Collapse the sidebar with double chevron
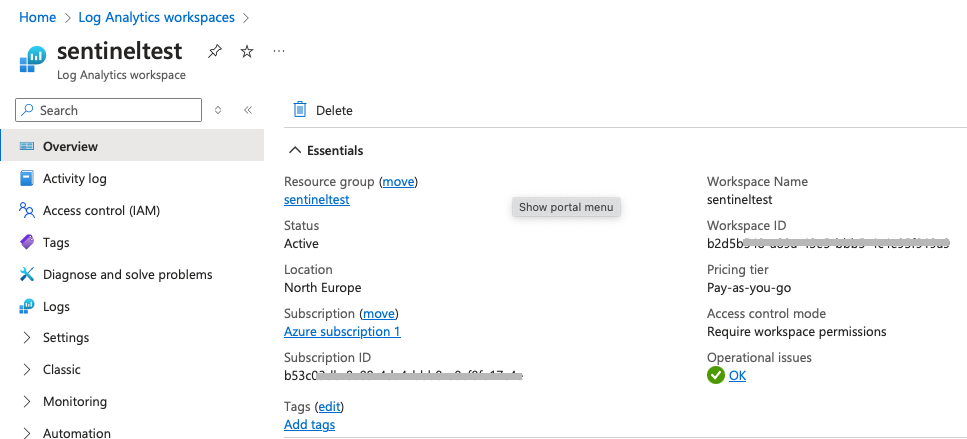The height and width of the screenshot is (439, 967). 248,110
